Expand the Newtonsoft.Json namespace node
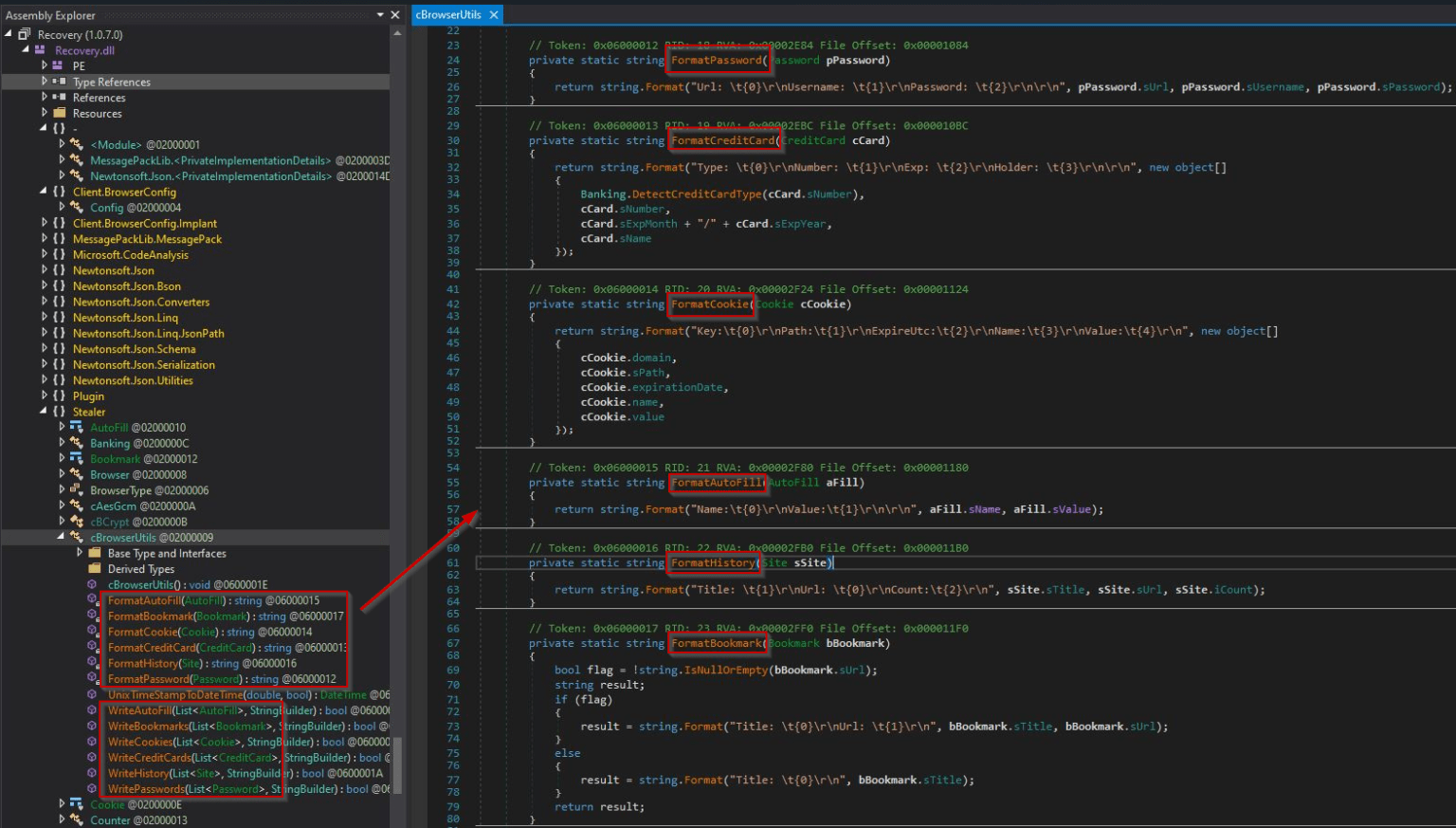This screenshot has width=1456, height=828. (45, 270)
